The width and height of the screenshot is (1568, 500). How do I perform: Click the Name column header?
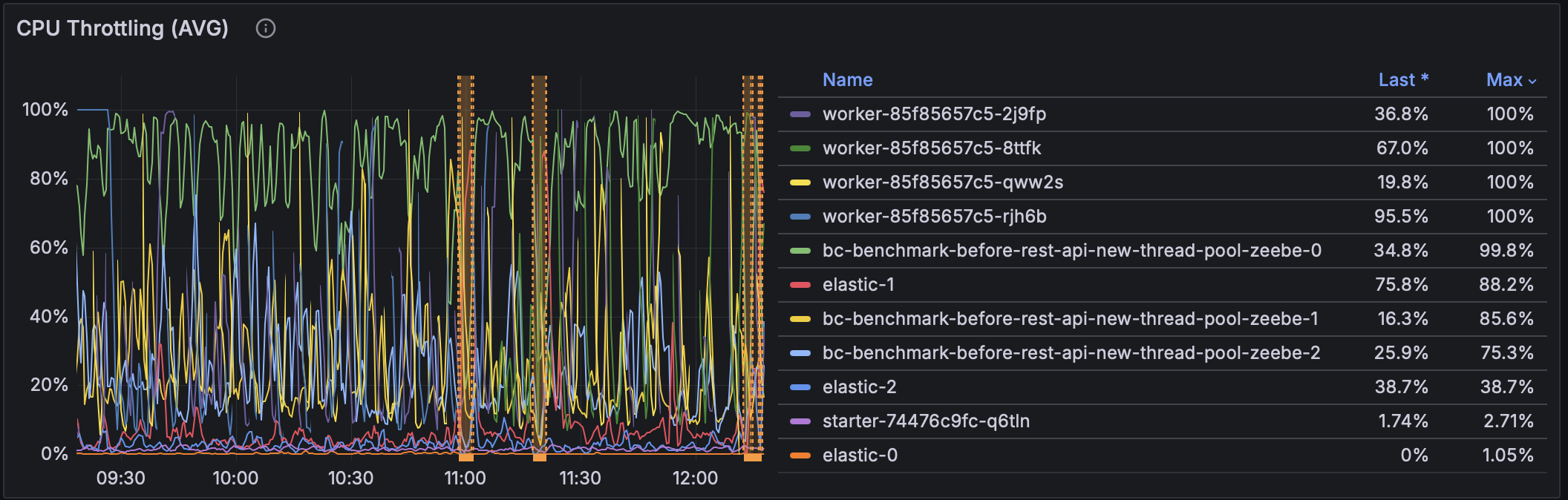(x=847, y=80)
